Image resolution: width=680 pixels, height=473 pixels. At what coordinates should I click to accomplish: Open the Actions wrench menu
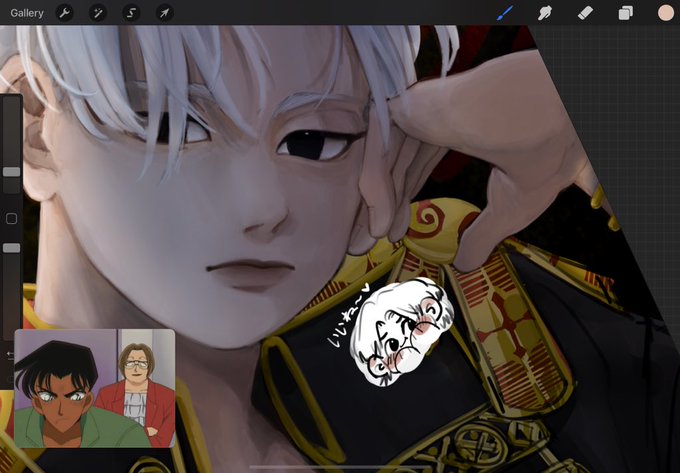coord(64,13)
